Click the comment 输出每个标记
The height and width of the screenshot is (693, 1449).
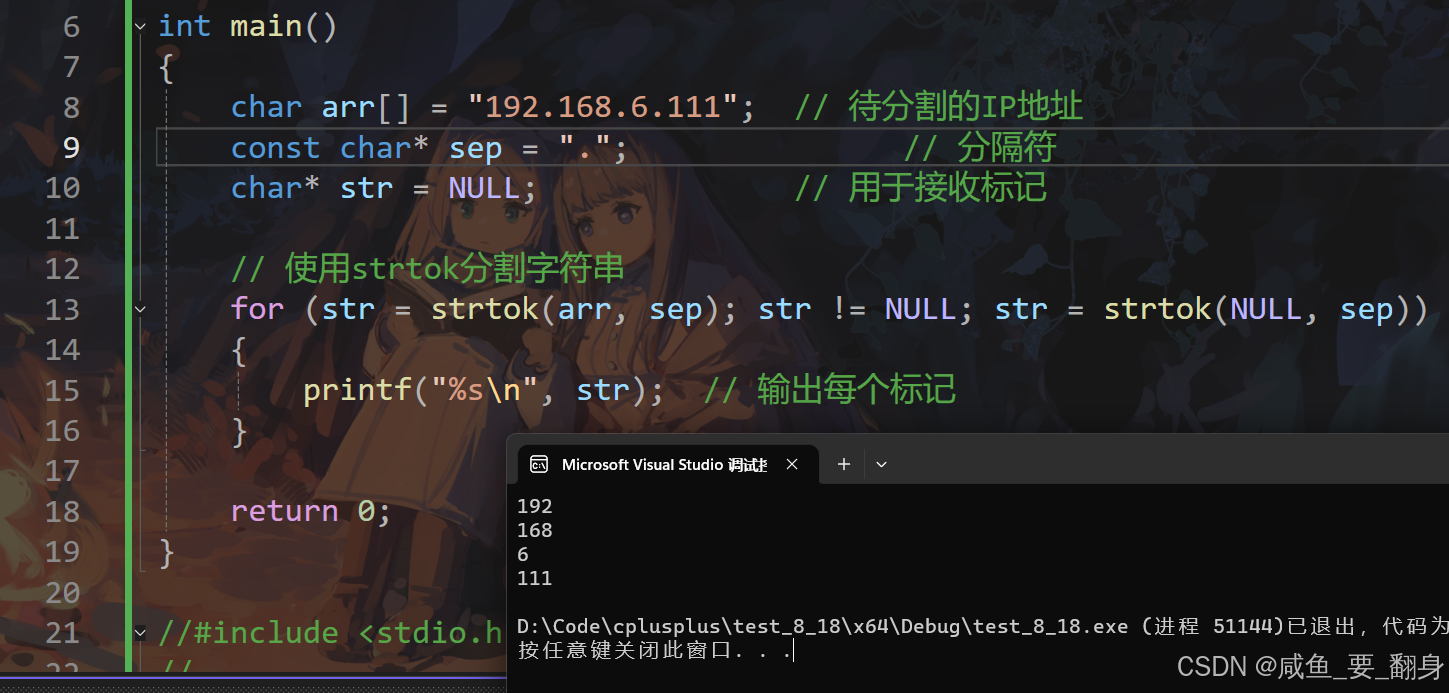pos(830,390)
